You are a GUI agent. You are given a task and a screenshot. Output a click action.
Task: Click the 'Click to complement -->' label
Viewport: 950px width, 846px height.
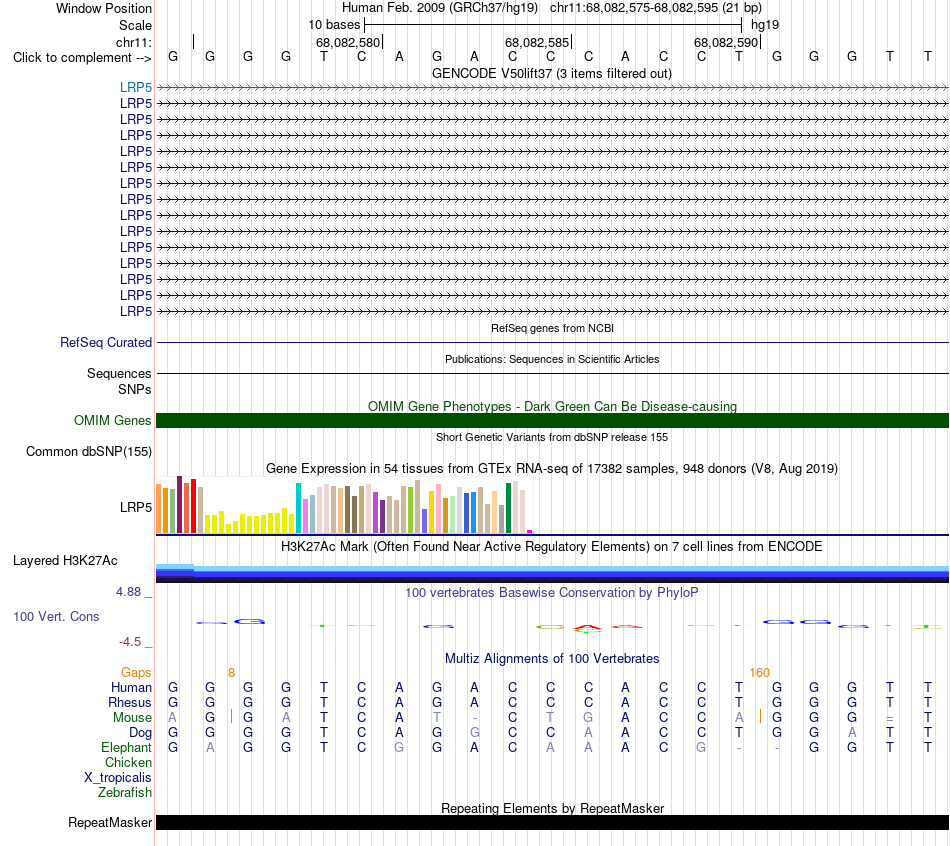pyautogui.click(x=82, y=58)
